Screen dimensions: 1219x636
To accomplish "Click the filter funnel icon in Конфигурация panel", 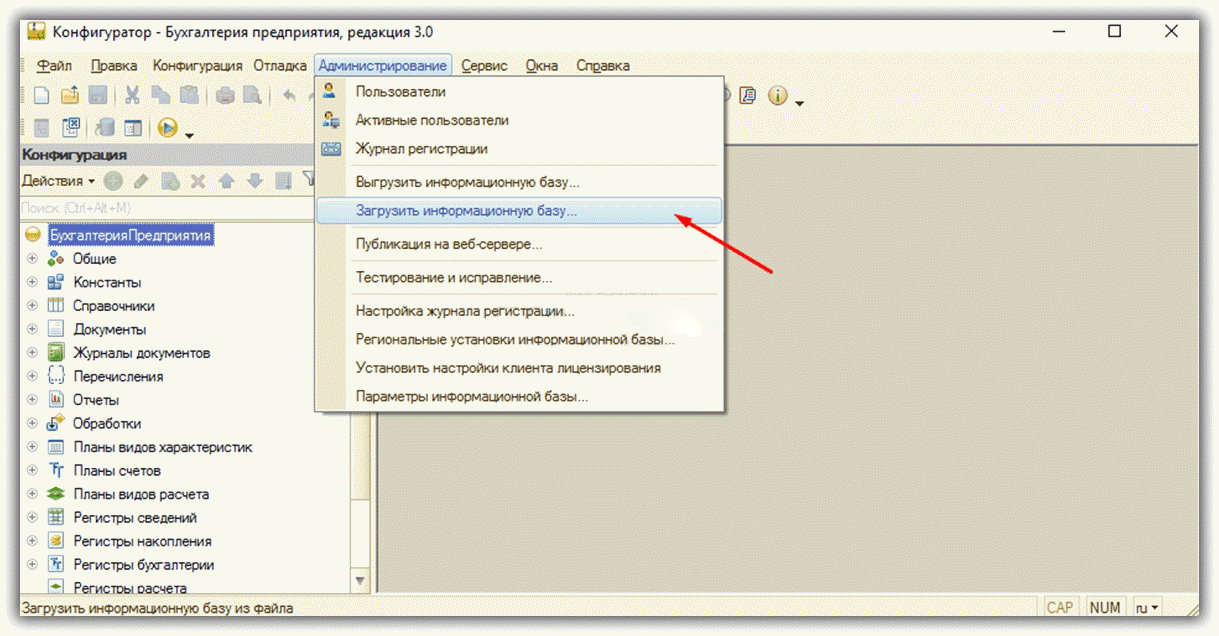I will point(308,181).
